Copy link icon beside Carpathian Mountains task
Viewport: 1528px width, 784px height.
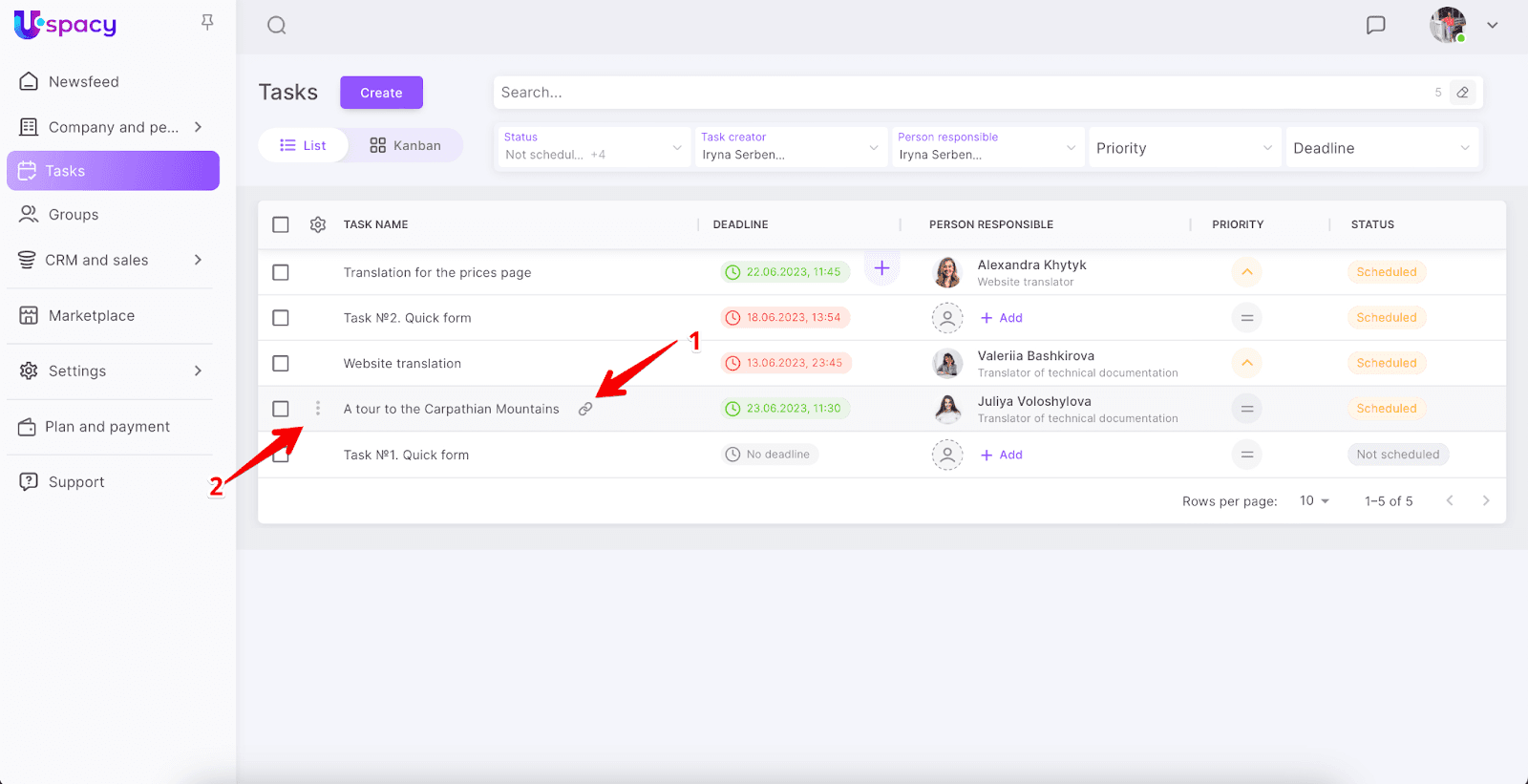[x=585, y=409]
